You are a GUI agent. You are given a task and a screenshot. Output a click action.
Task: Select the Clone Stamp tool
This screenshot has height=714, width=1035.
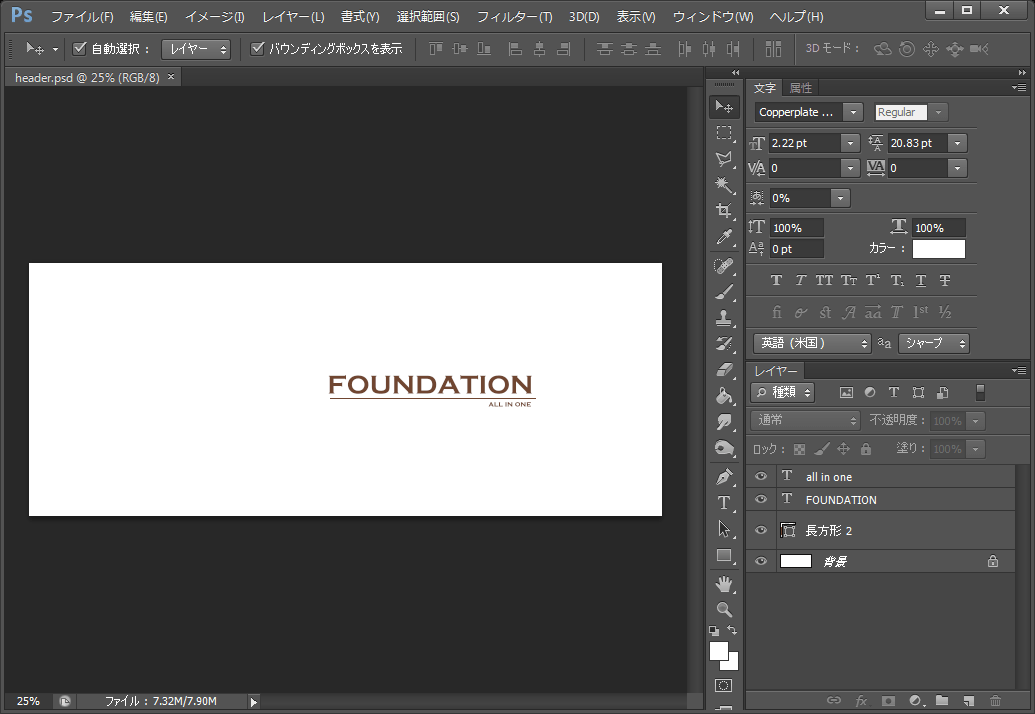pyautogui.click(x=724, y=318)
